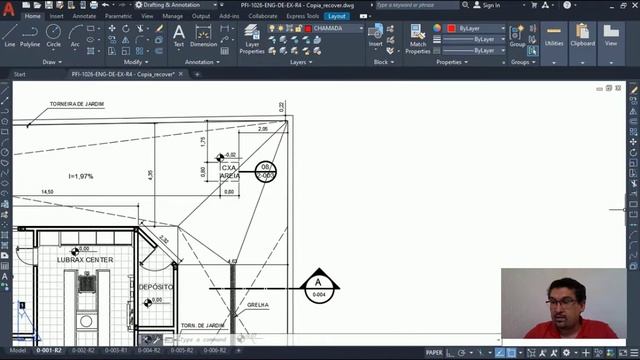Open the Model layout tab
The width and height of the screenshot is (640, 360).
pos(18,350)
